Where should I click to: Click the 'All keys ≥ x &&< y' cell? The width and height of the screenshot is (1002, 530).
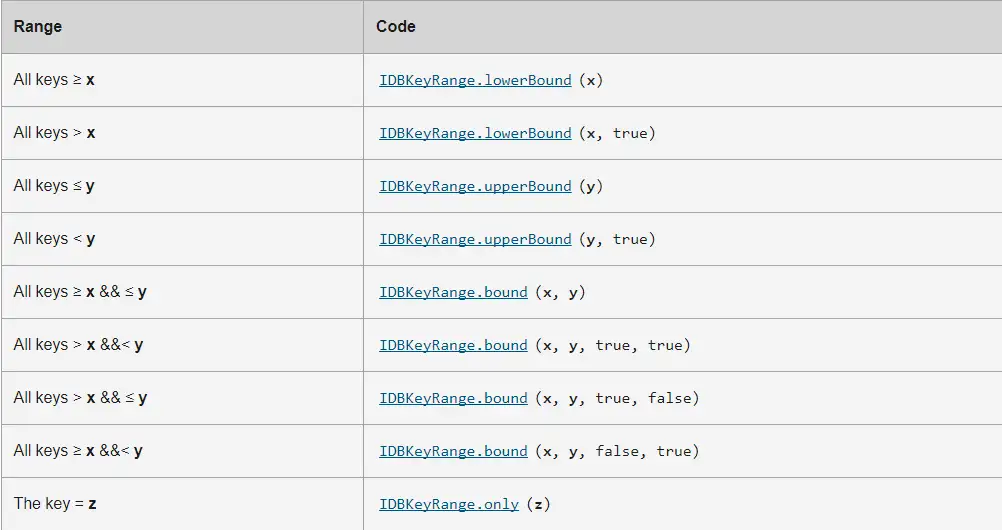click(182, 451)
